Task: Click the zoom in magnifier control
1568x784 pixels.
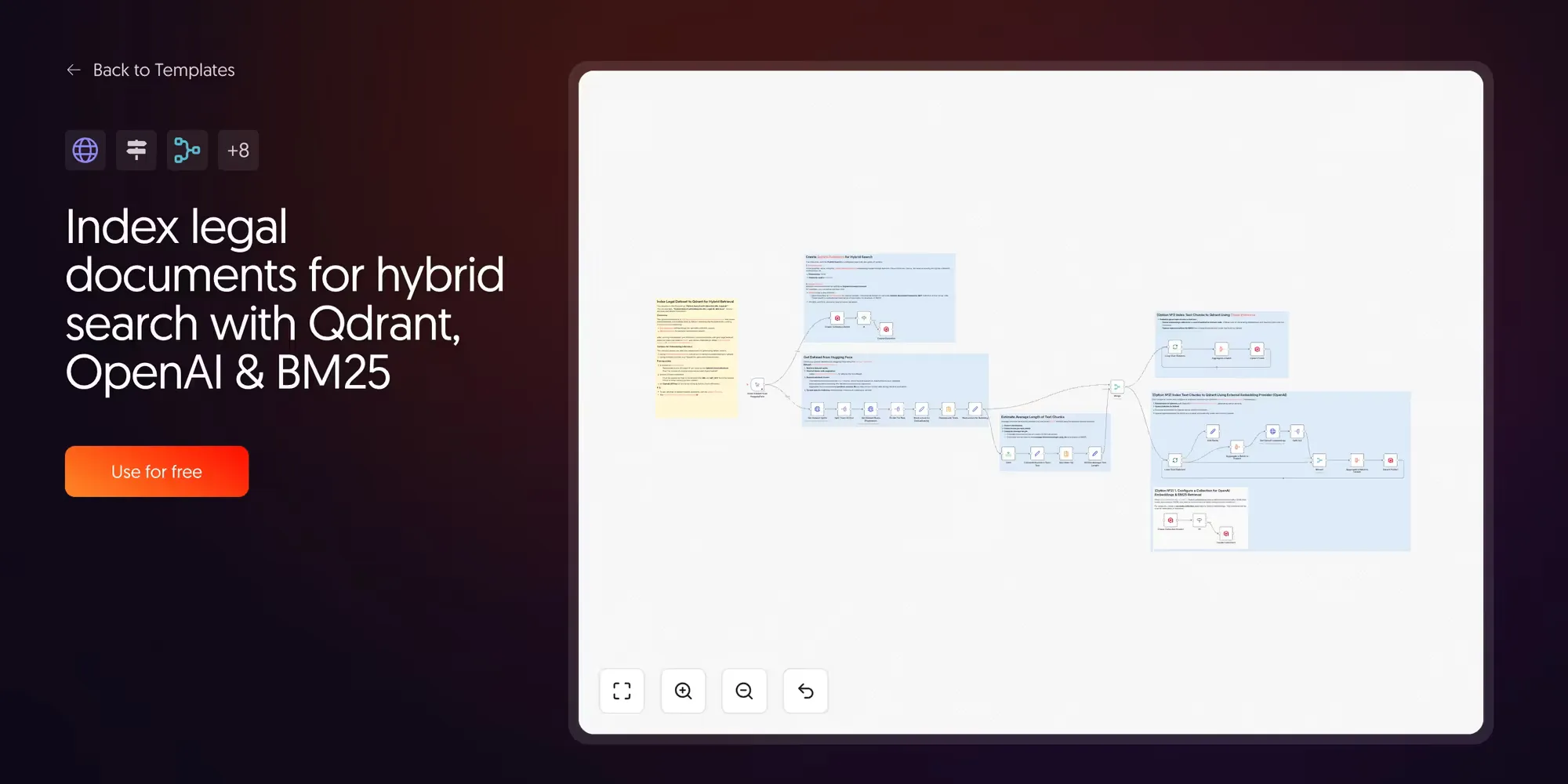Action: click(683, 691)
